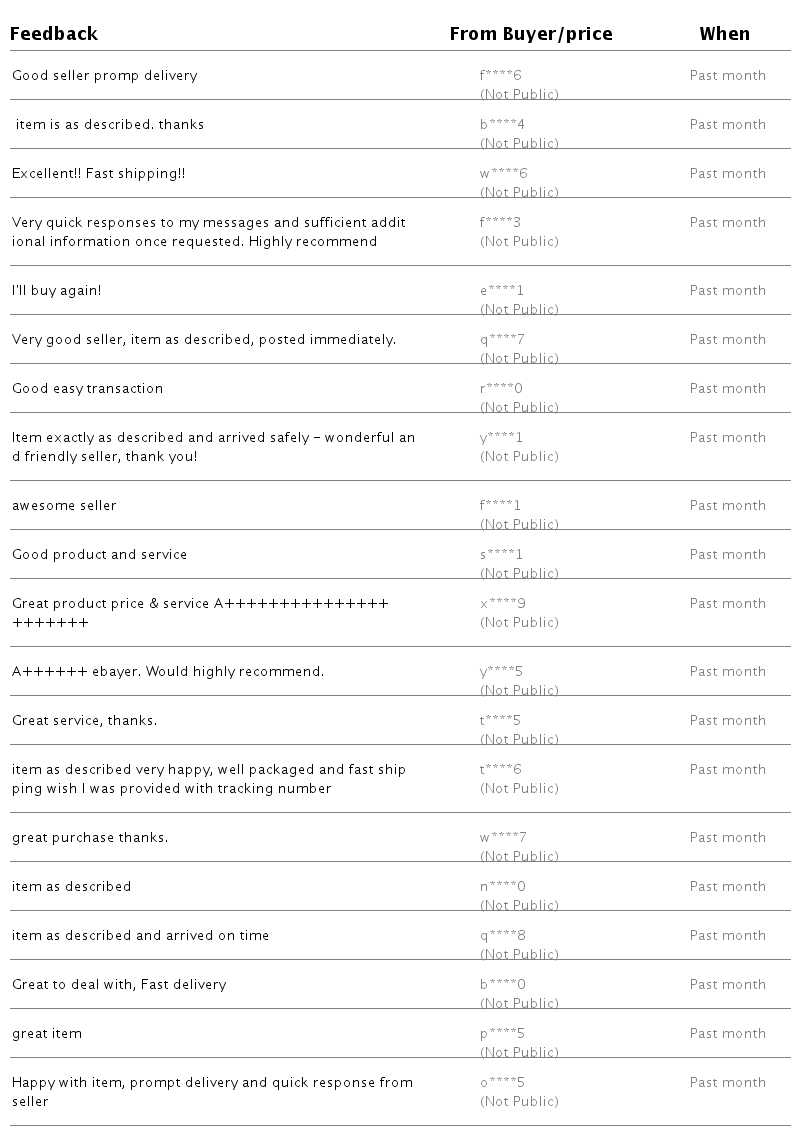This screenshot has height=1126, width=800.
Task: Click buyer w****7 username
Action: 503,838
